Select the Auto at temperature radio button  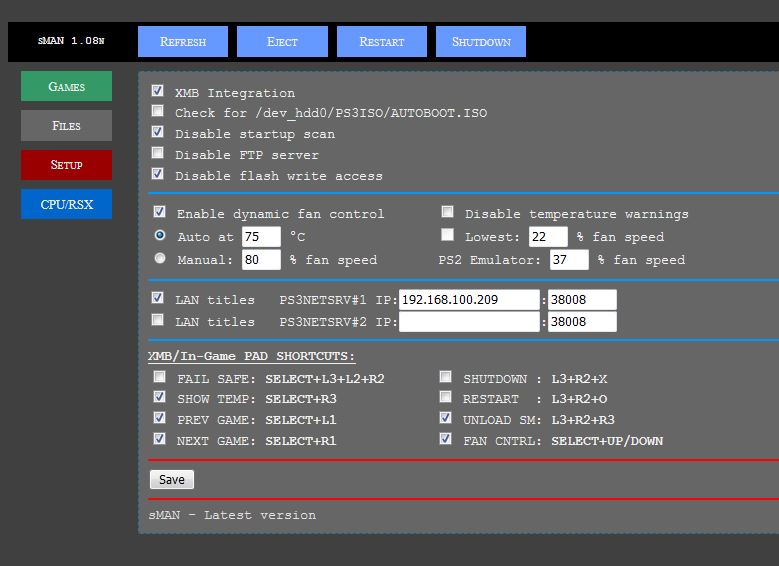click(160, 235)
